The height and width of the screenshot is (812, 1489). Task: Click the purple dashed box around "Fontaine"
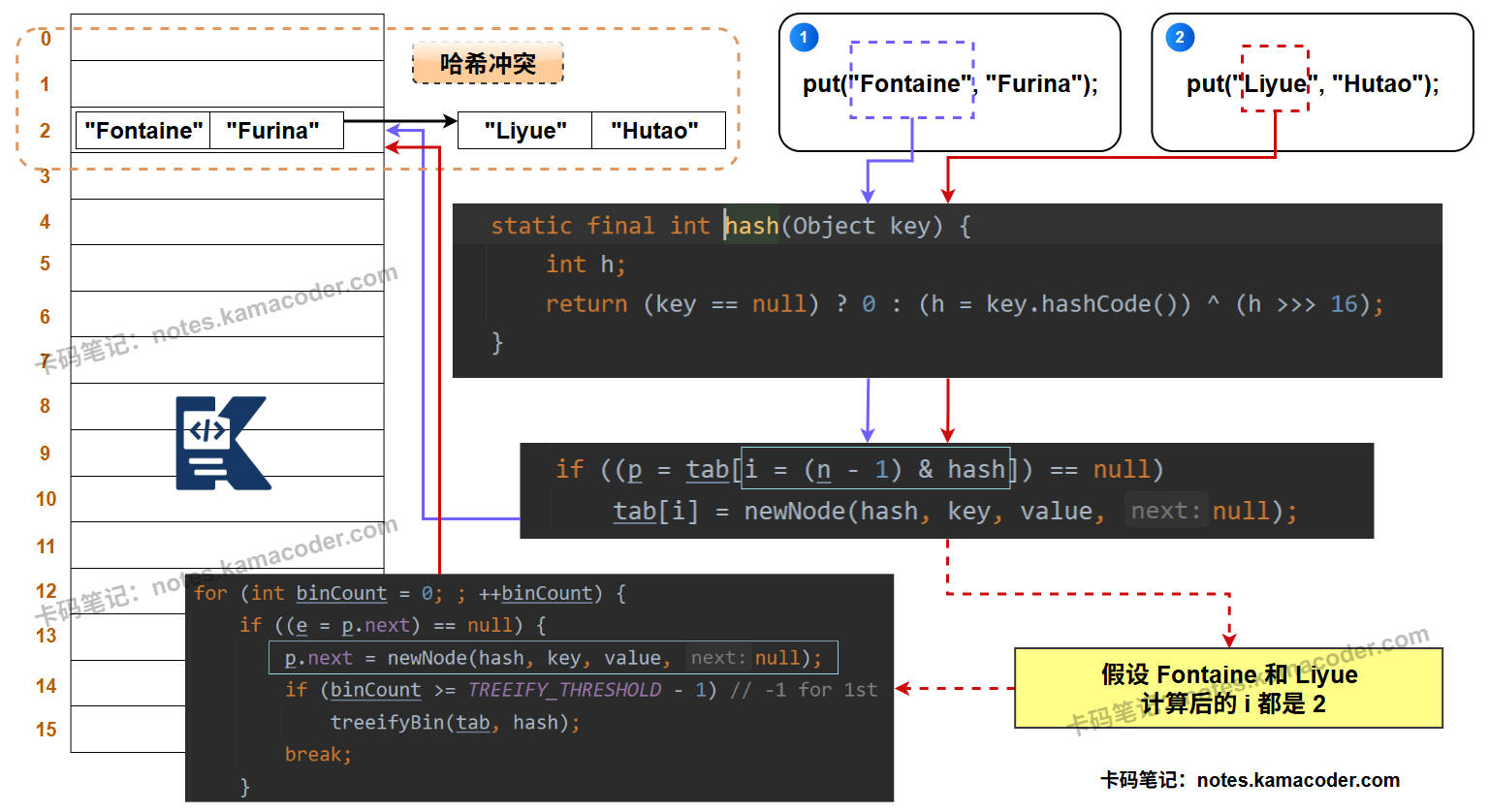pyautogui.click(x=911, y=80)
